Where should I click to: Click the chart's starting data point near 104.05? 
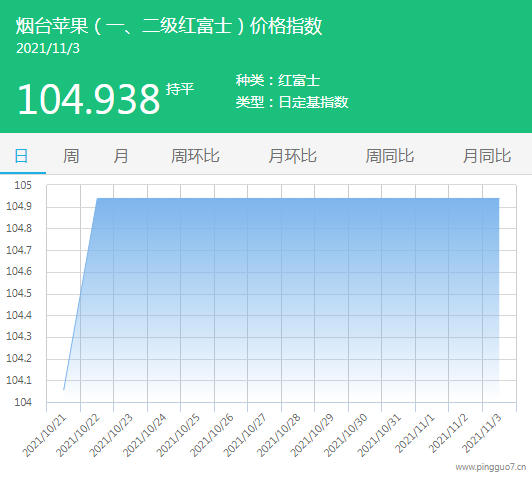(x=64, y=390)
